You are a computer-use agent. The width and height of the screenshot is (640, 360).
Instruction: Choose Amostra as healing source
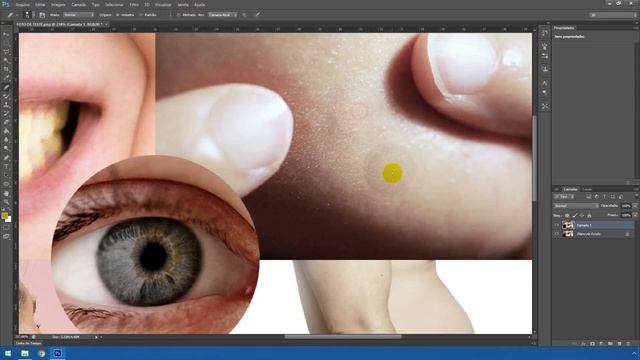click(x=125, y=15)
